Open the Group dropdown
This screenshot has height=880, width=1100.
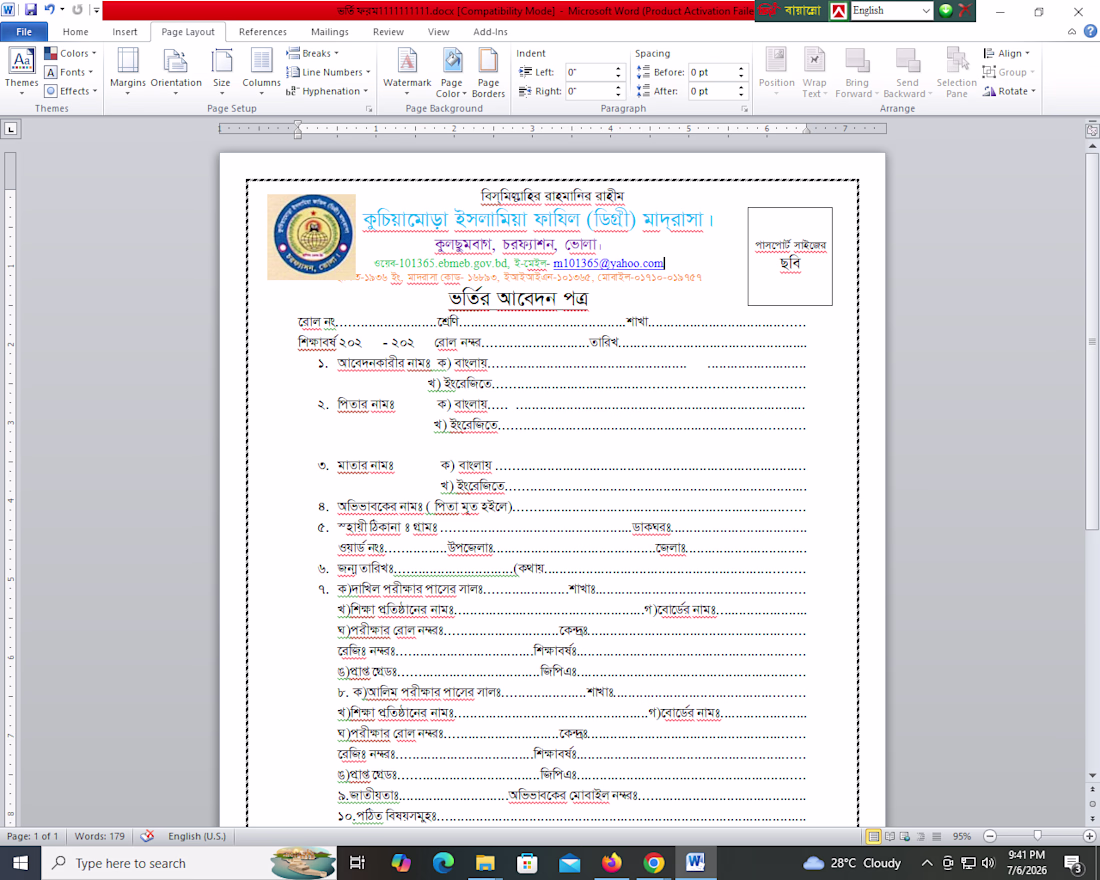point(1009,72)
